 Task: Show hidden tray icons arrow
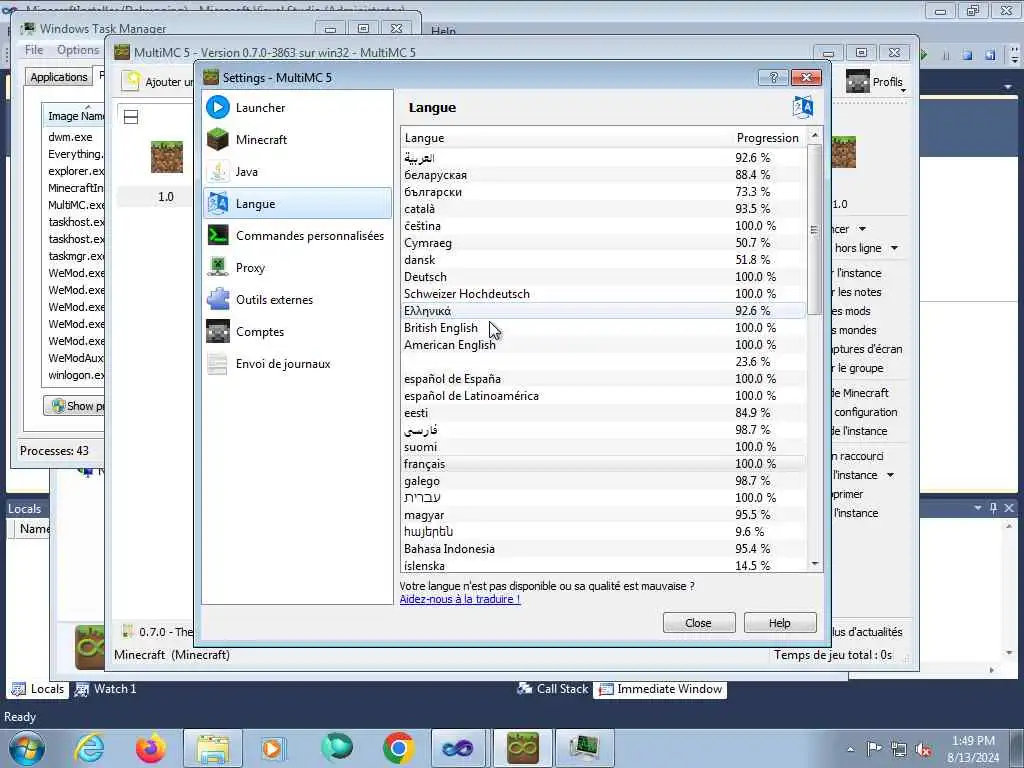click(850, 749)
